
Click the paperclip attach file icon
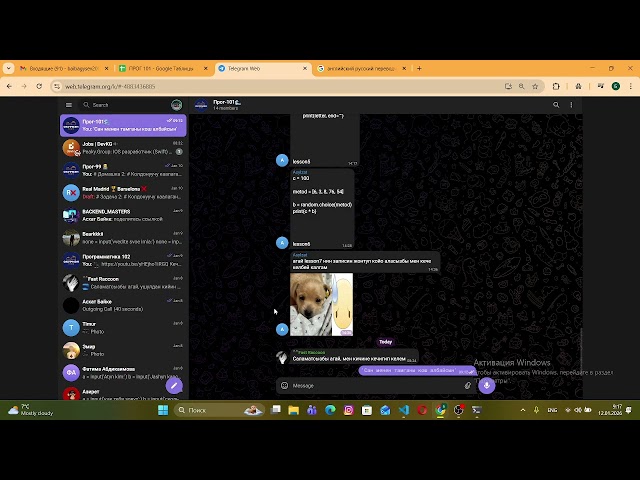[467, 385]
